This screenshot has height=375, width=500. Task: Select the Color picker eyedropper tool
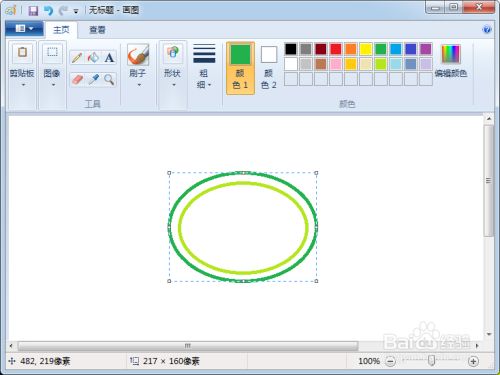coord(94,80)
